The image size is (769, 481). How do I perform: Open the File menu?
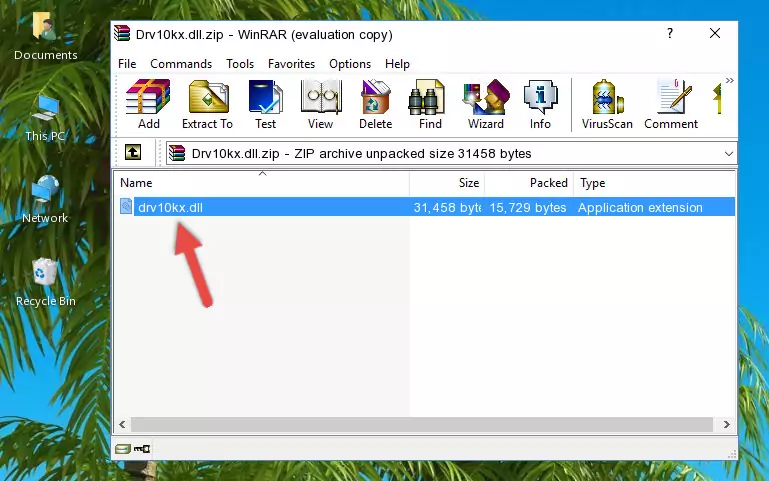[x=127, y=64]
